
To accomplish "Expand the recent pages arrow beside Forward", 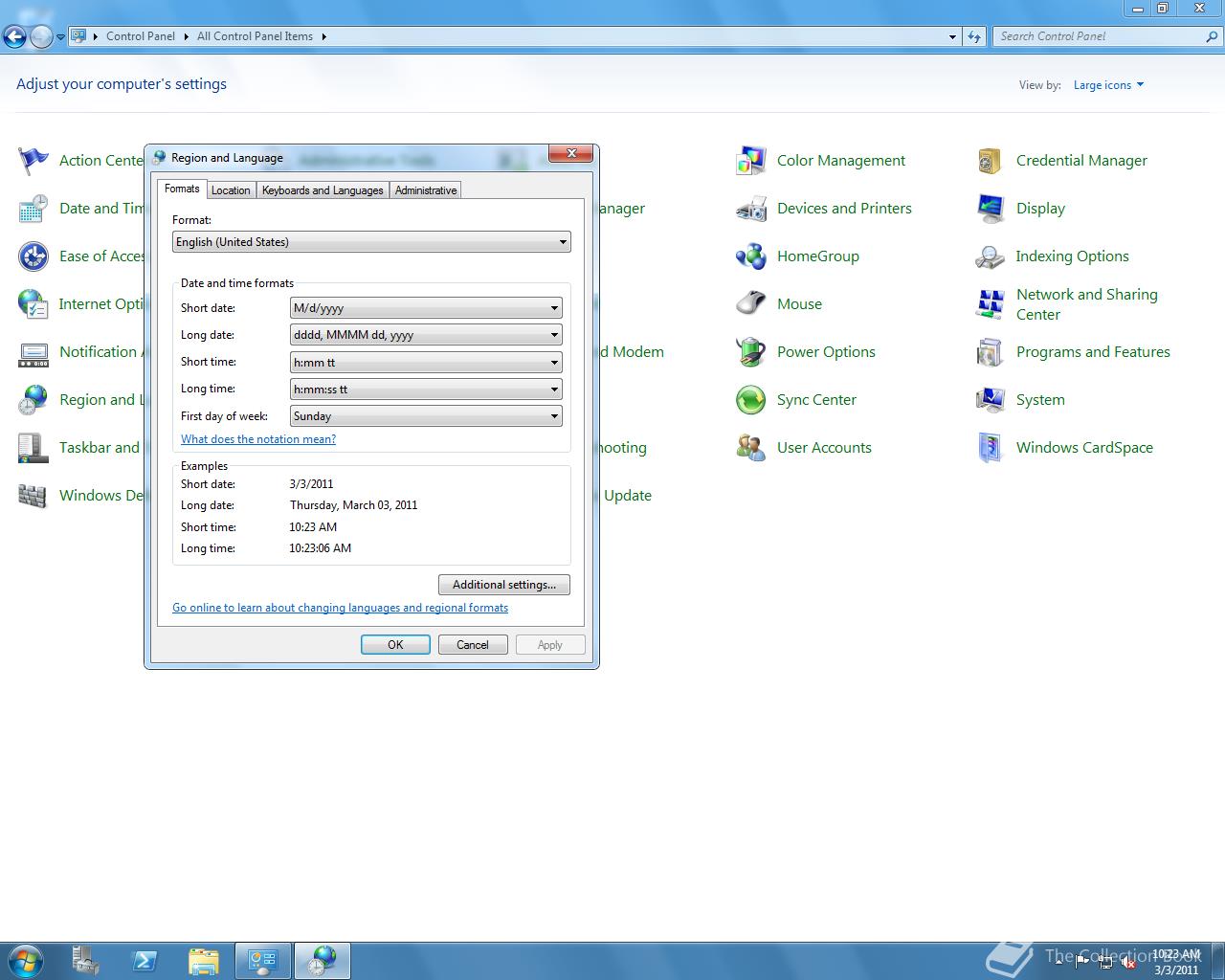I will (61, 37).
